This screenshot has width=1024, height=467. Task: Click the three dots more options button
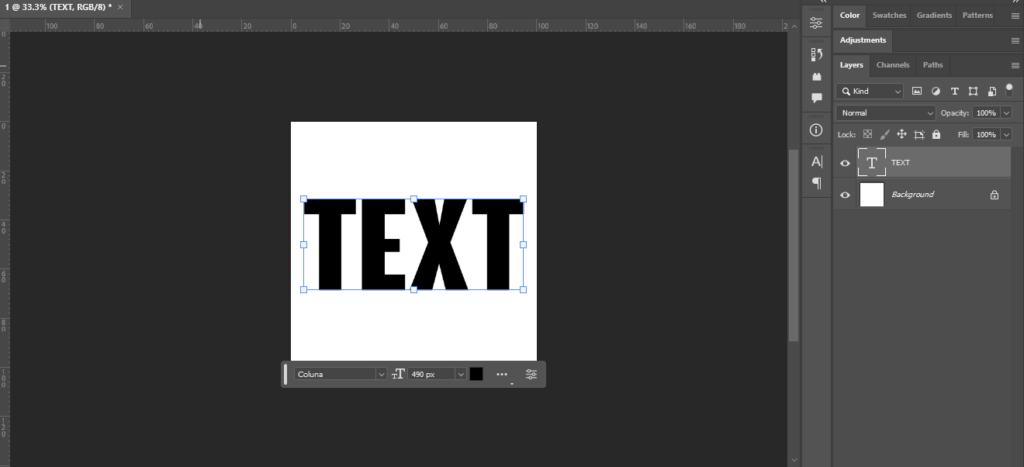(x=502, y=374)
